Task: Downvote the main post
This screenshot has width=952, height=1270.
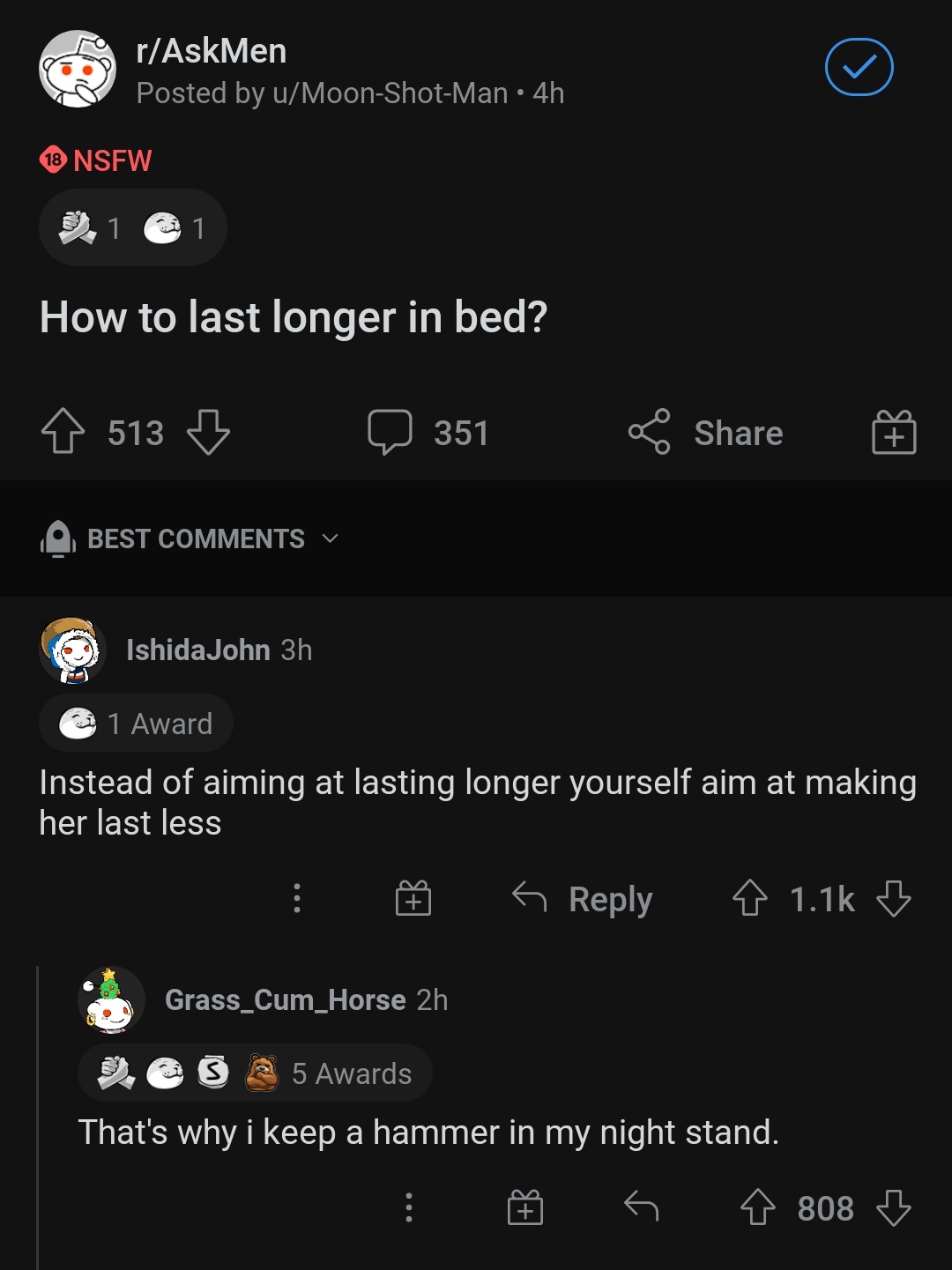Action: [209, 432]
